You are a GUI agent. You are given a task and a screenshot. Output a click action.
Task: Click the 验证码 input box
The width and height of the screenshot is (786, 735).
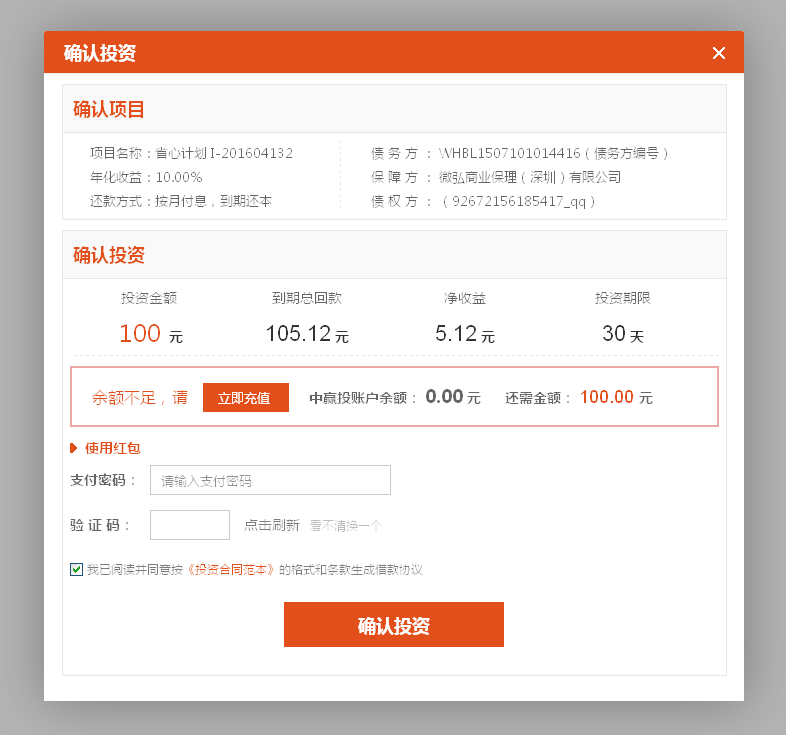(190, 525)
